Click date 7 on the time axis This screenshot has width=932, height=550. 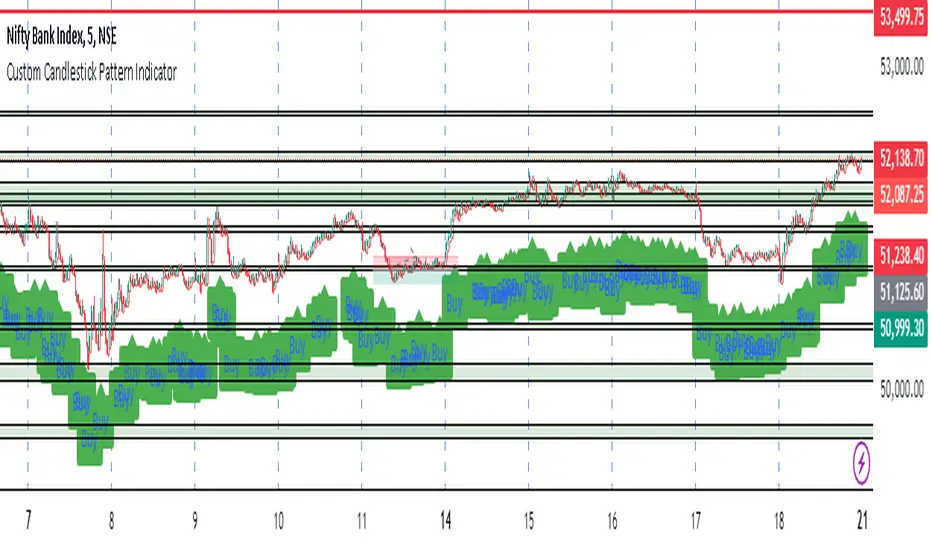click(28, 521)
